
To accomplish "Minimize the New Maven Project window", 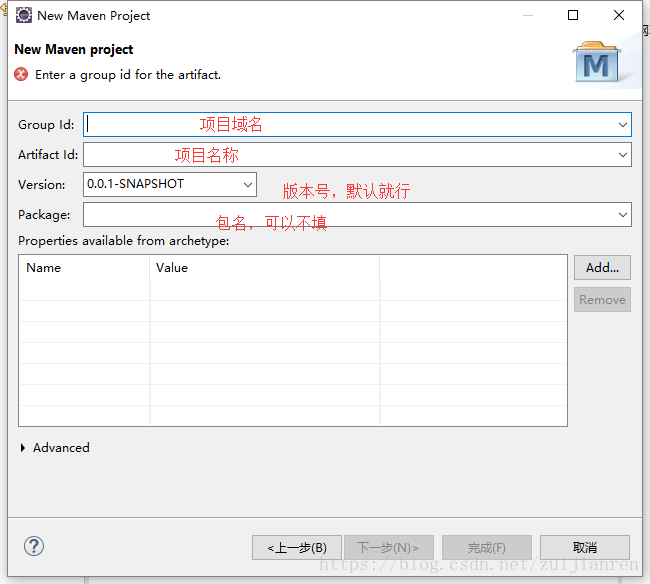I will [x=528, y=15].
